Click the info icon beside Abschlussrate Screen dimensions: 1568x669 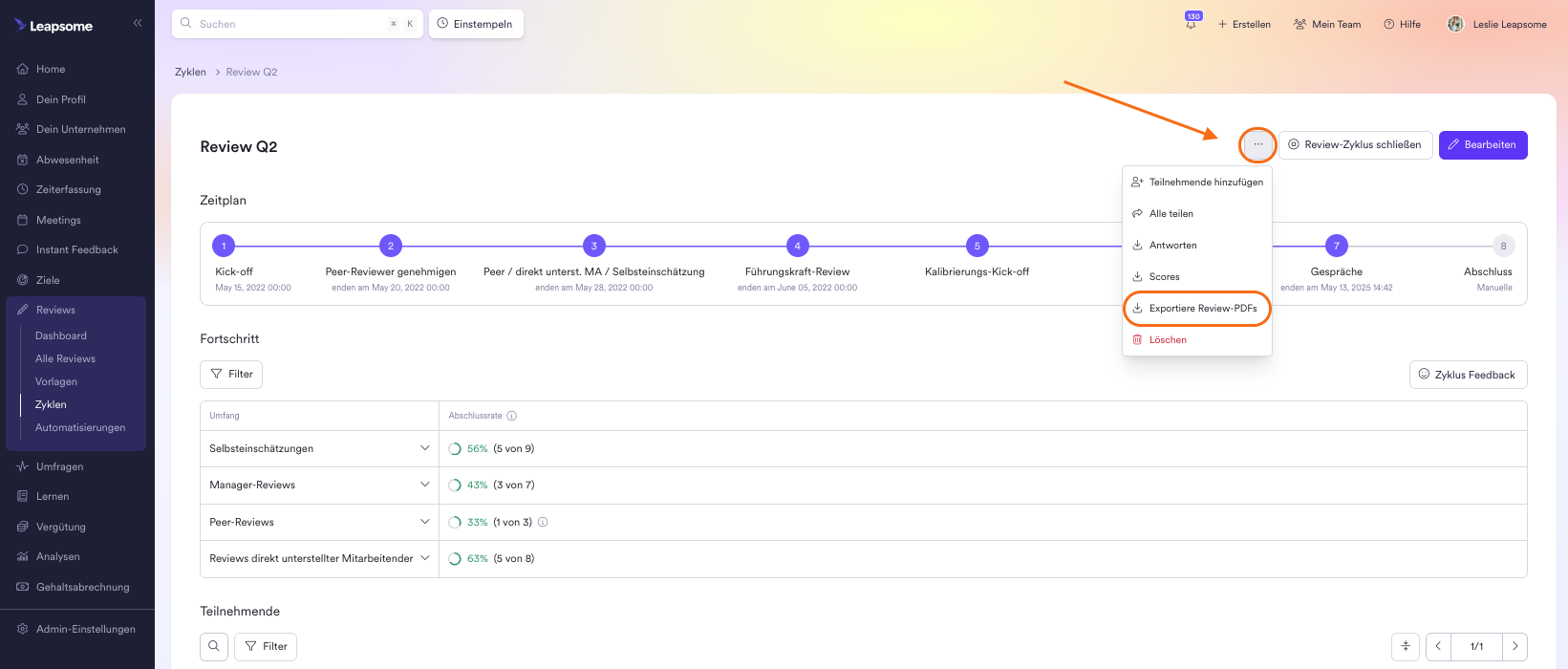pyautogui.click(x=512, y=416)
